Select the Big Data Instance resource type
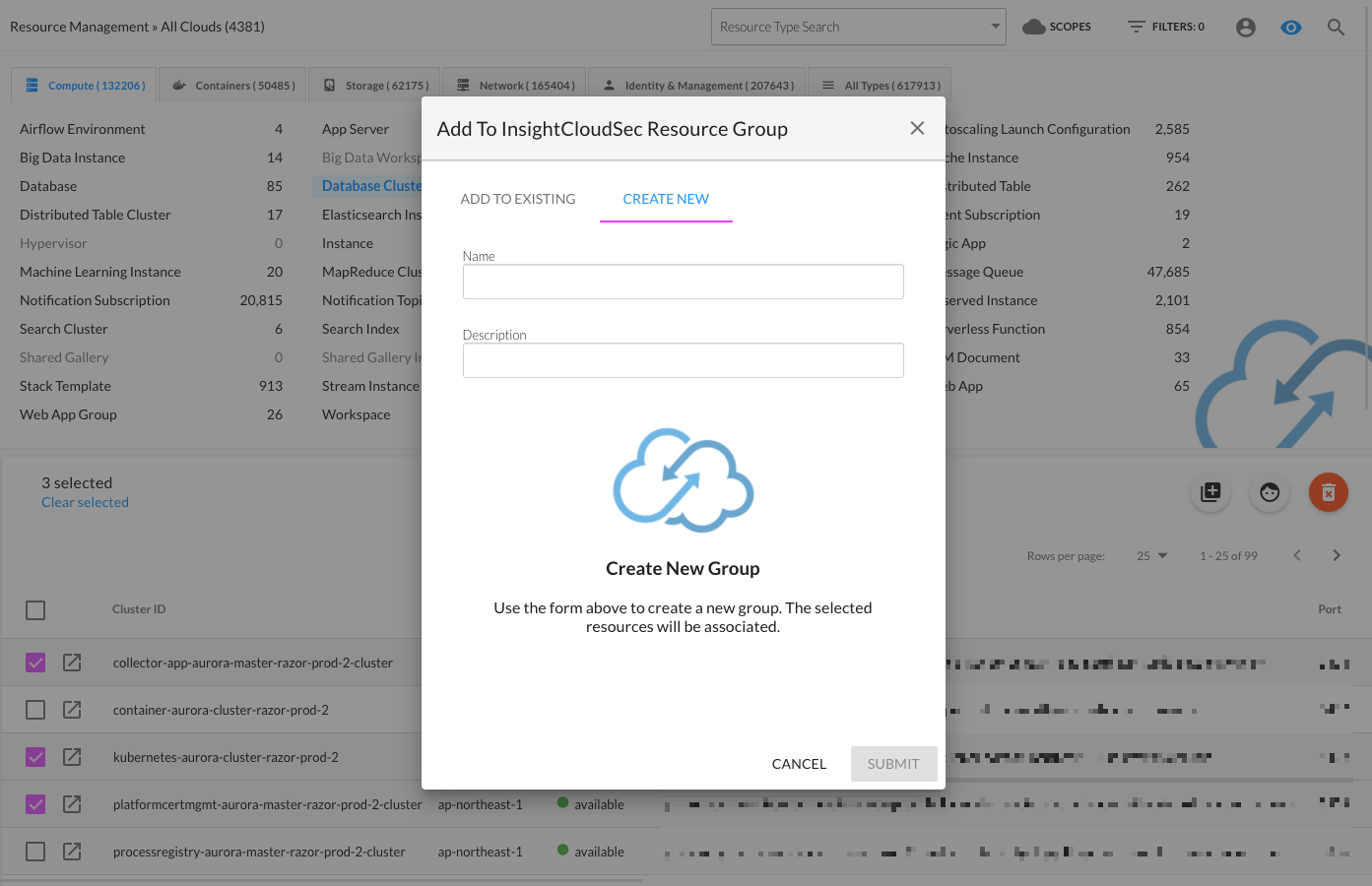Viewport: 1372px width, 886px height. coord(72,158)
